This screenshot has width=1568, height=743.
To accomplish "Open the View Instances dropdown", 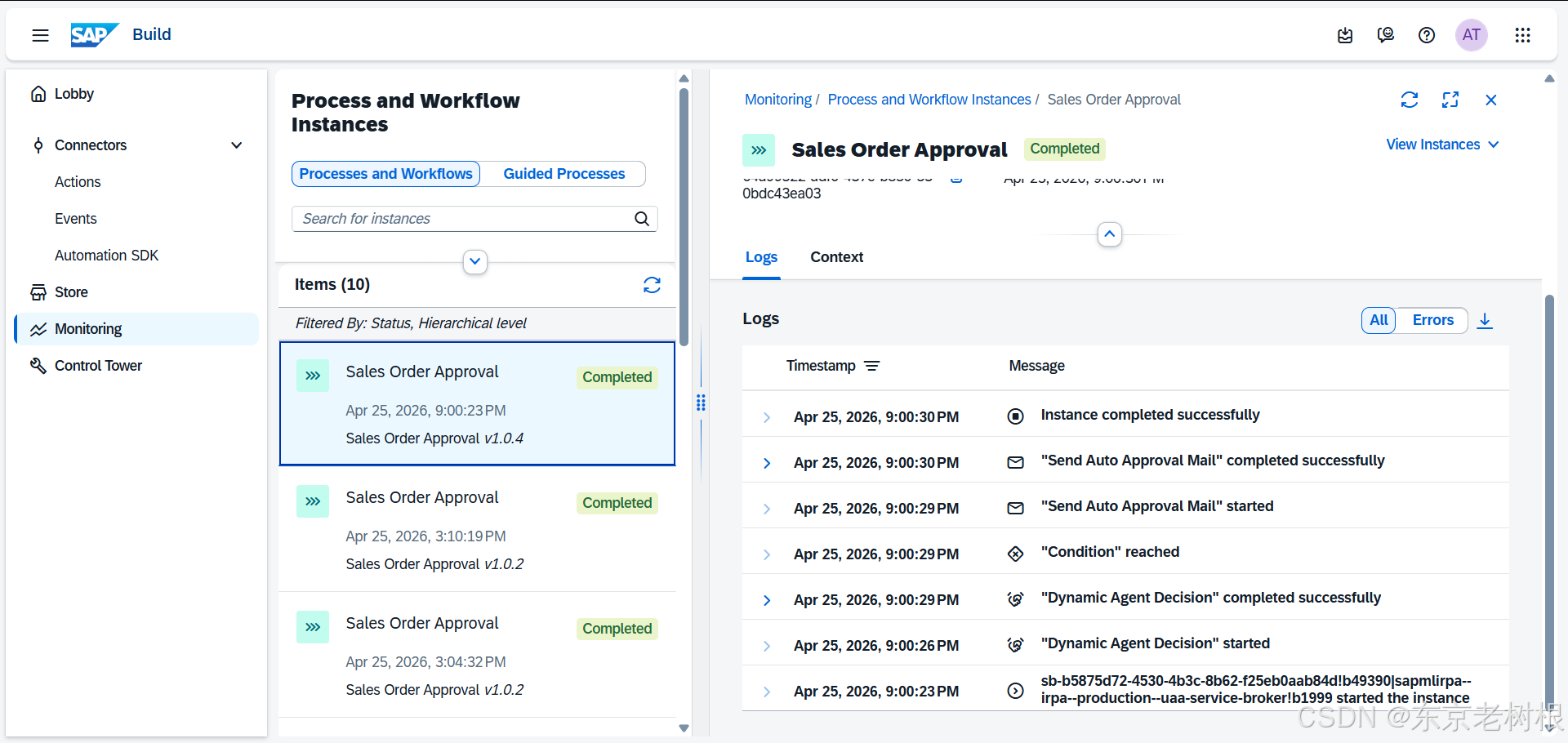I will [1442, 145].
